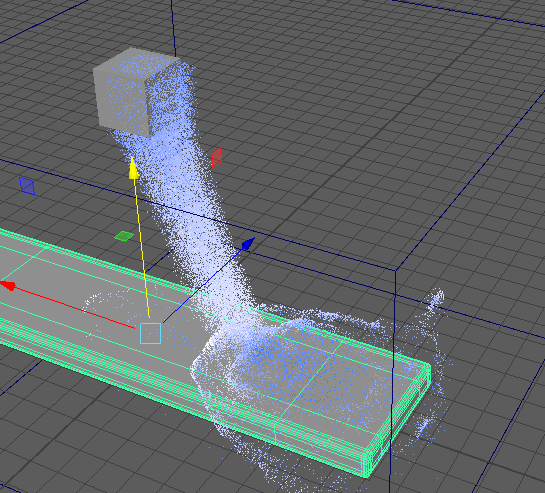Click the blue plane handle of manipulator
The image size is (545, 493).
[x=27, y=186]
